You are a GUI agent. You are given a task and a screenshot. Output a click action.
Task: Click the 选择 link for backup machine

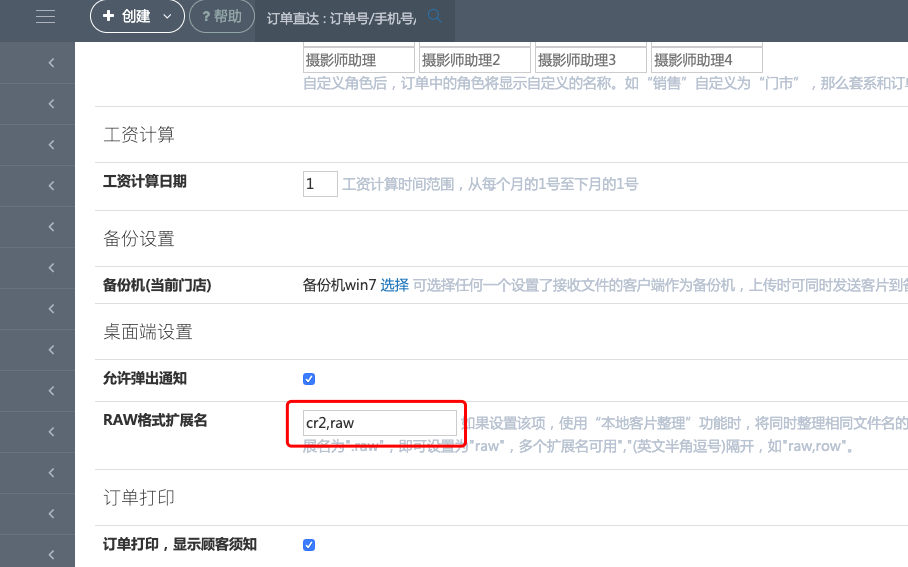click(394, 285)
